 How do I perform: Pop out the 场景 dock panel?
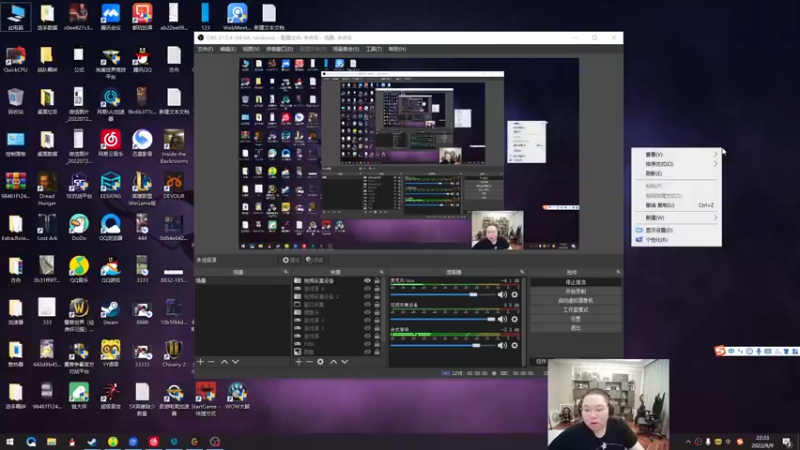tap(286, 272)
